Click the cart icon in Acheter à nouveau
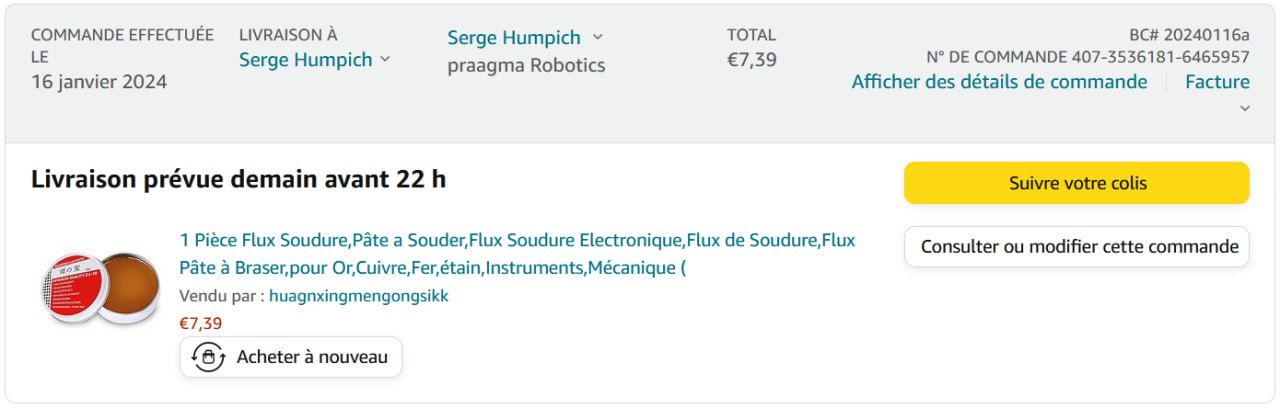Viewport: 1280px width, 408px height. click(208, 357)
